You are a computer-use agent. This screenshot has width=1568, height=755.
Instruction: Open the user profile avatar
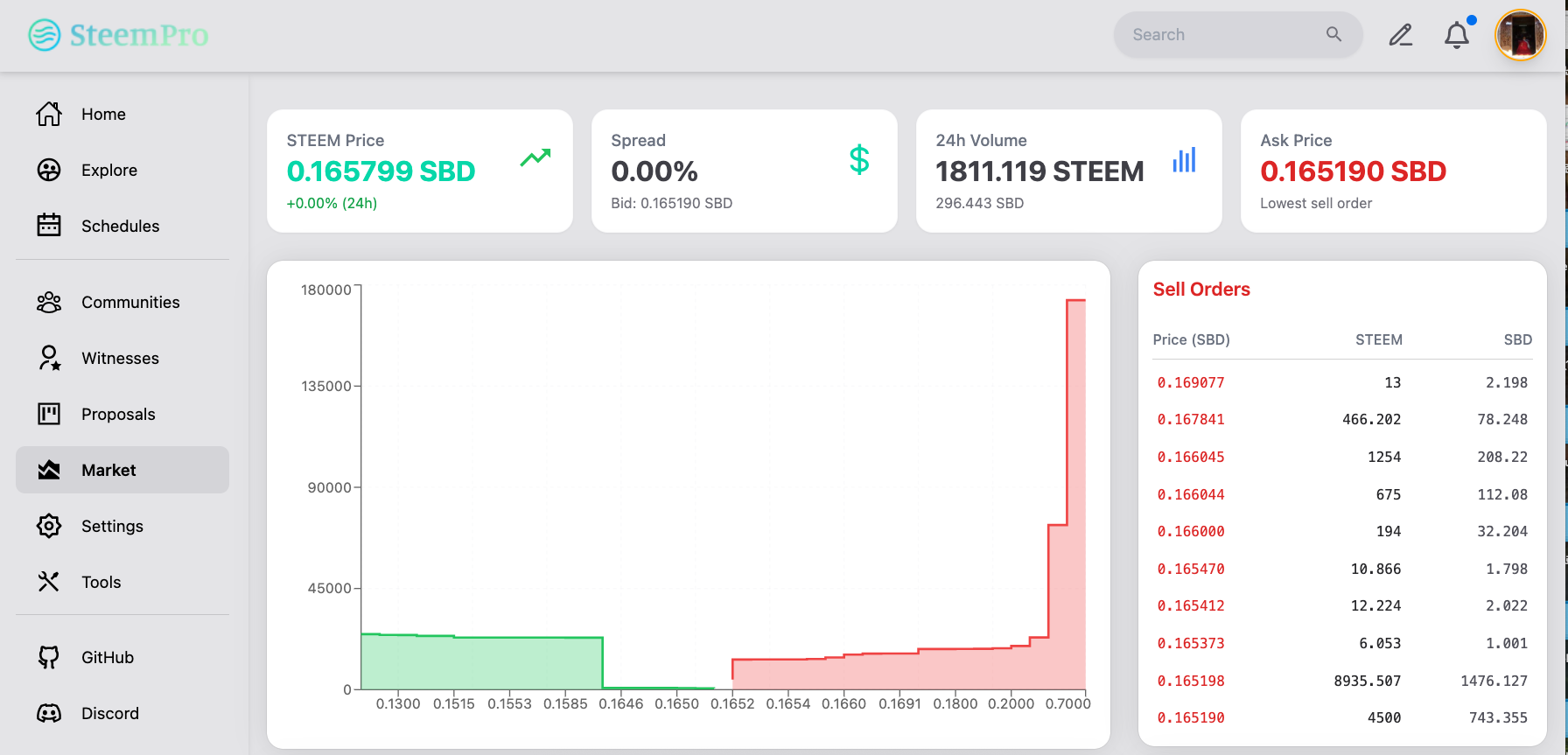tap(1521, 35)
